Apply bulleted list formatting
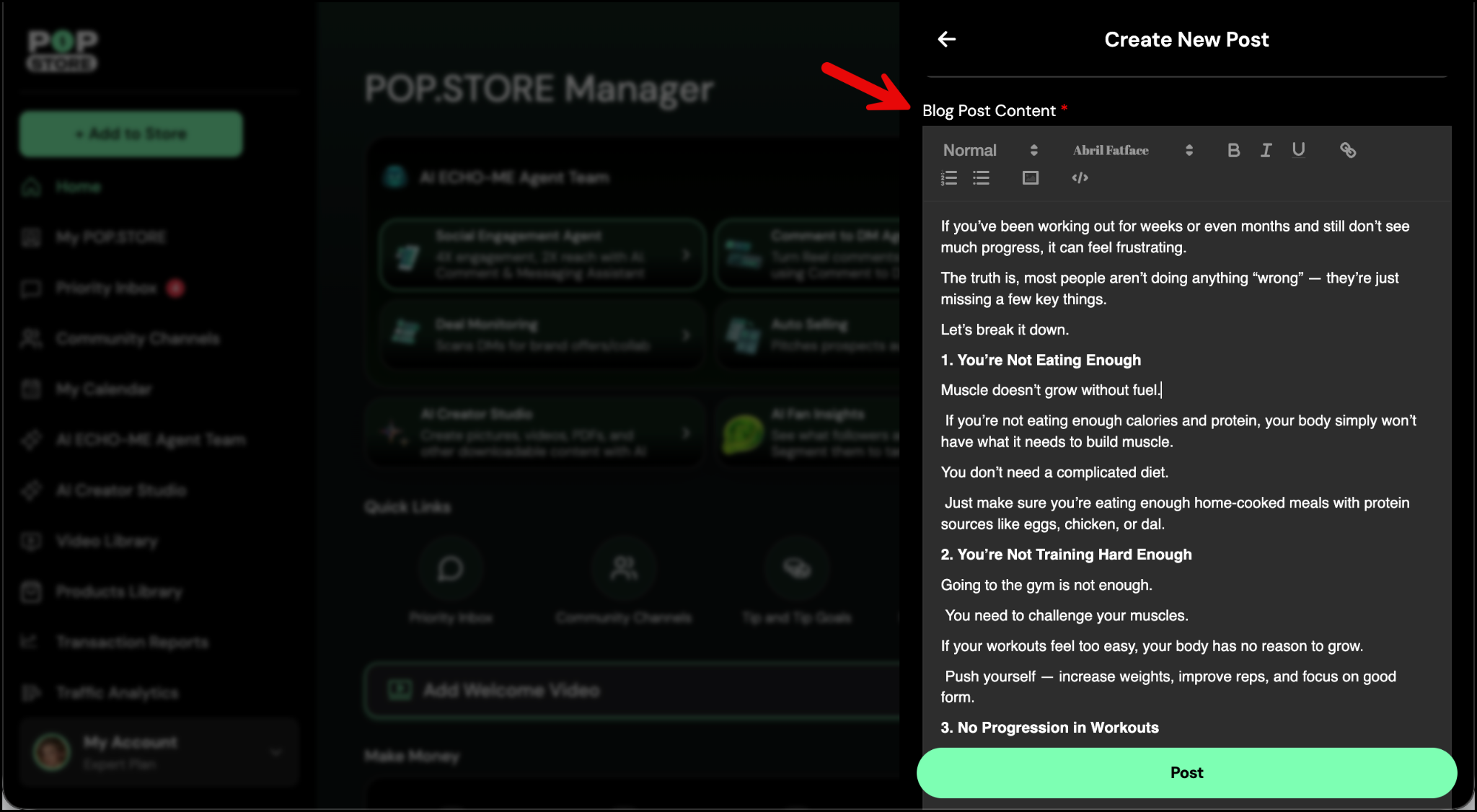Screen dimensions: 1477x812 tap(981, 178)
